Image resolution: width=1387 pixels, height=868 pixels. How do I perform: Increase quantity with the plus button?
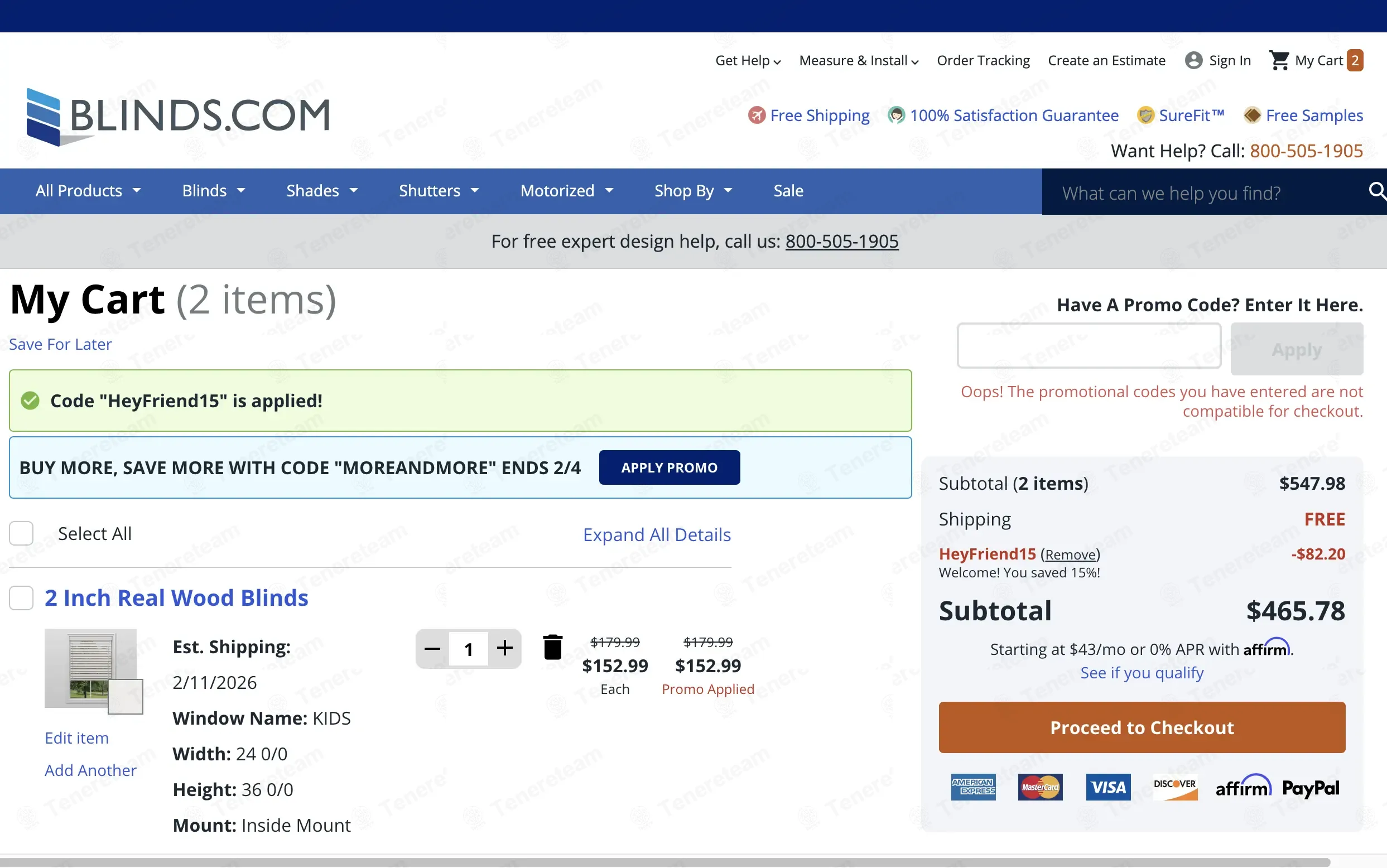click(x=504, y=649)
